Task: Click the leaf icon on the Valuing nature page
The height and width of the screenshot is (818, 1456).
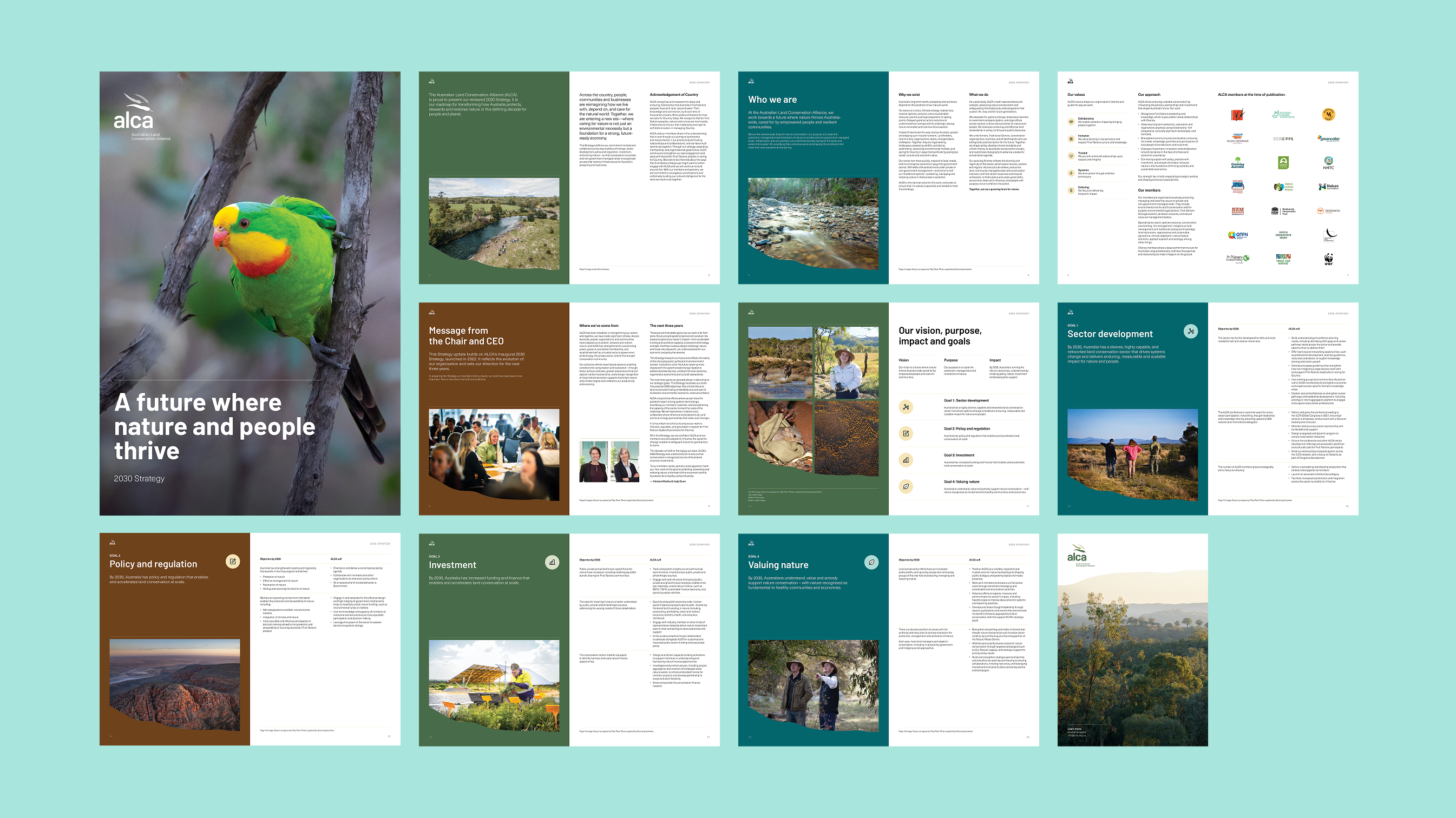Action: coord(871,562)
